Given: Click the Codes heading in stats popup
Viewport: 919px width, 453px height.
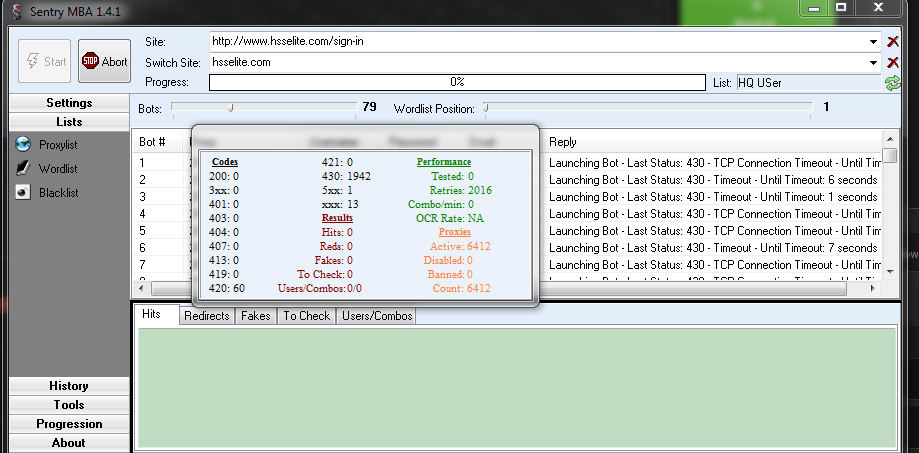Looking at the screenshot, I should (225, 162).
